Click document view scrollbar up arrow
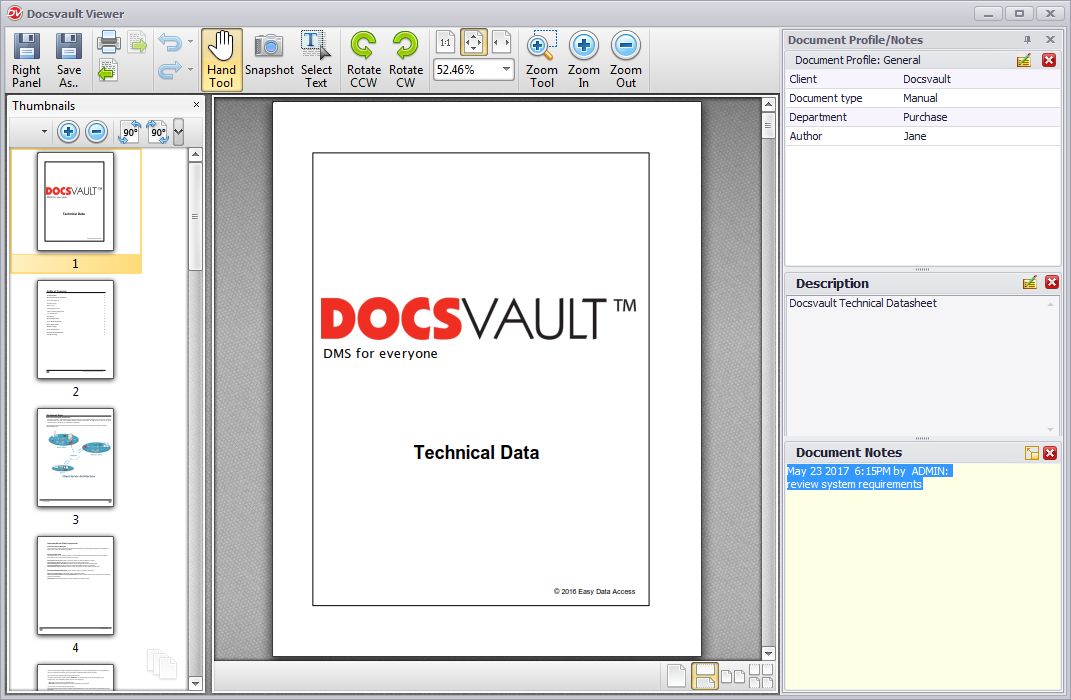Image resolution: width=1071 pixels, height=700 pixels. [768, 104]
